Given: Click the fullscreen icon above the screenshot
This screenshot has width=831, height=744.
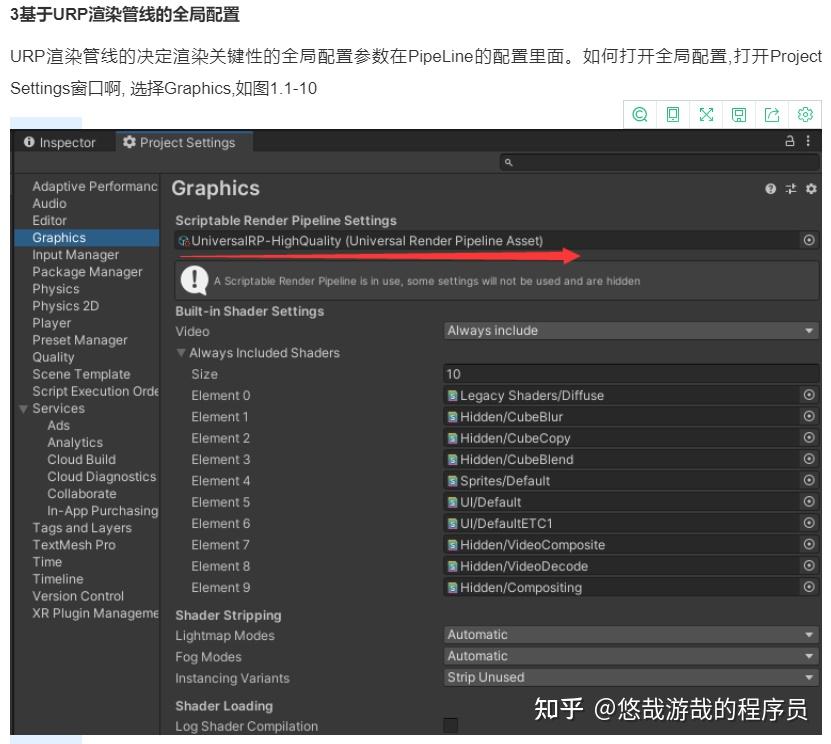Looking at the screenshot, I should tap(707, 114).
